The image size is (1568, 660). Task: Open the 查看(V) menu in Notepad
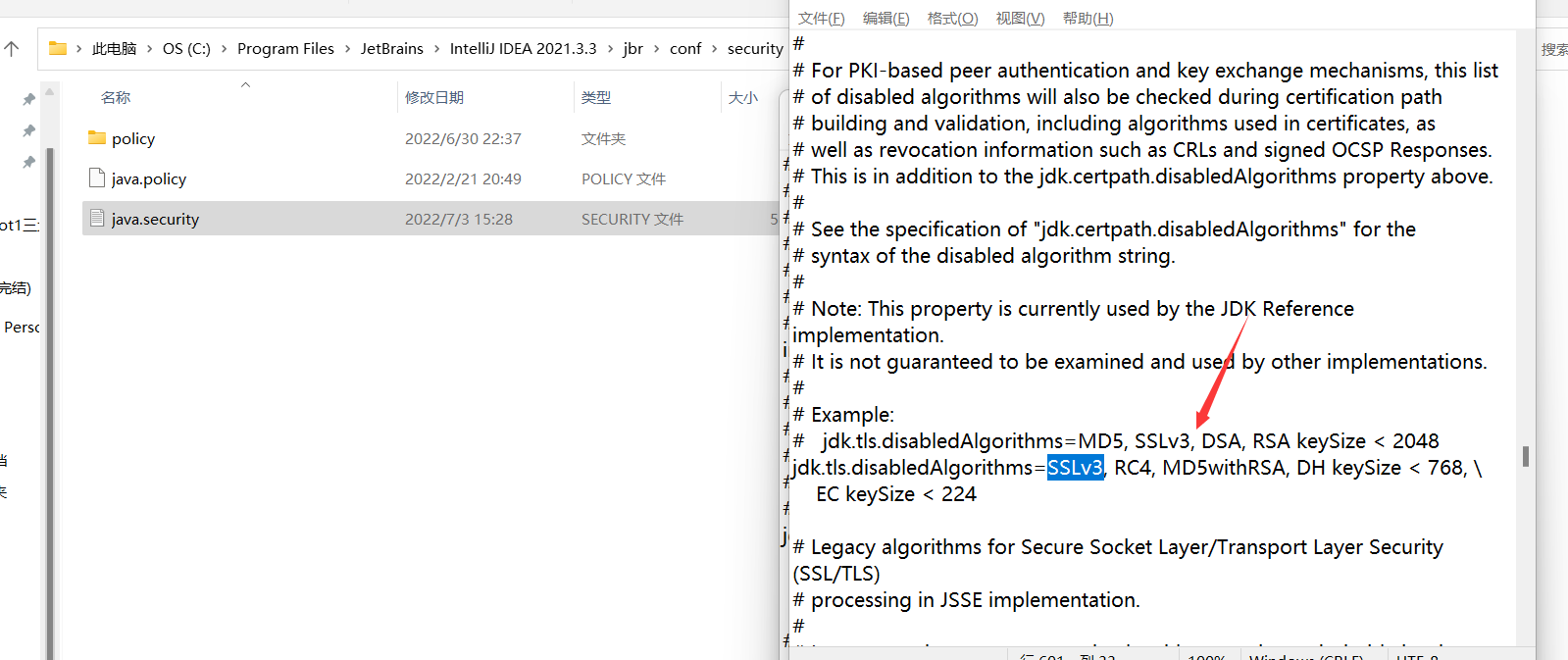[1020, 19]
